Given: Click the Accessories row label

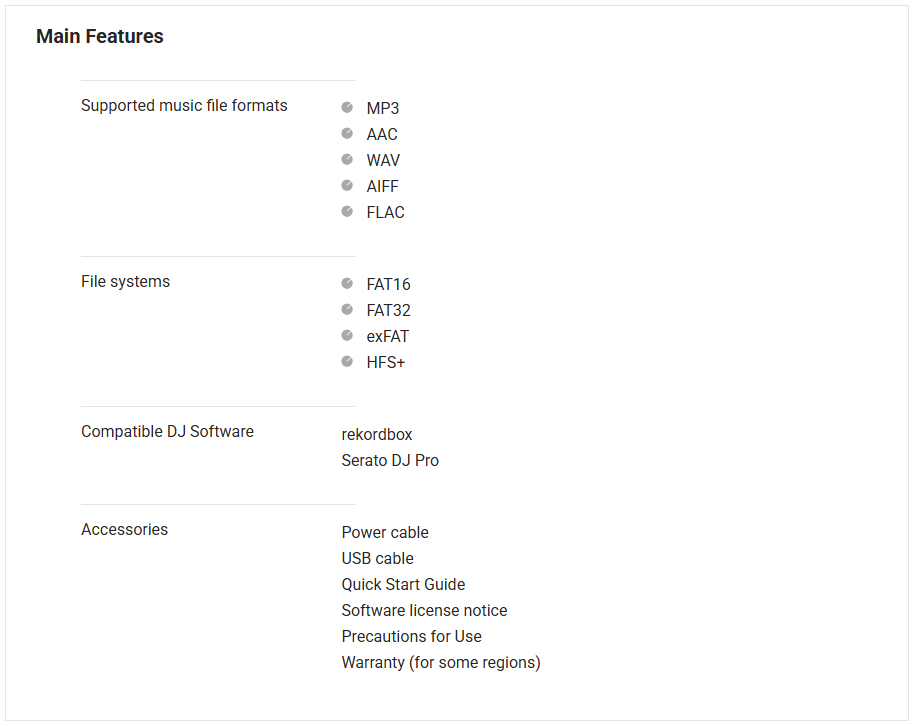Looking at the screenshot, I should [x=124, y=530].
